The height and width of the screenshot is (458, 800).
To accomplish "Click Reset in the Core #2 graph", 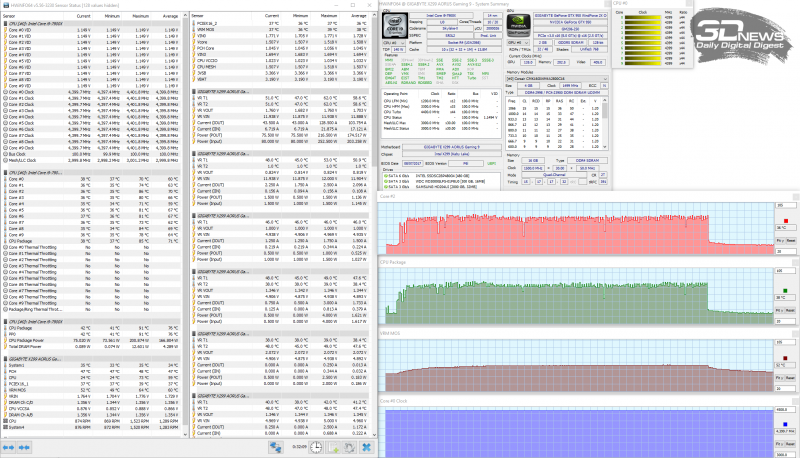I will coord(791,240).
